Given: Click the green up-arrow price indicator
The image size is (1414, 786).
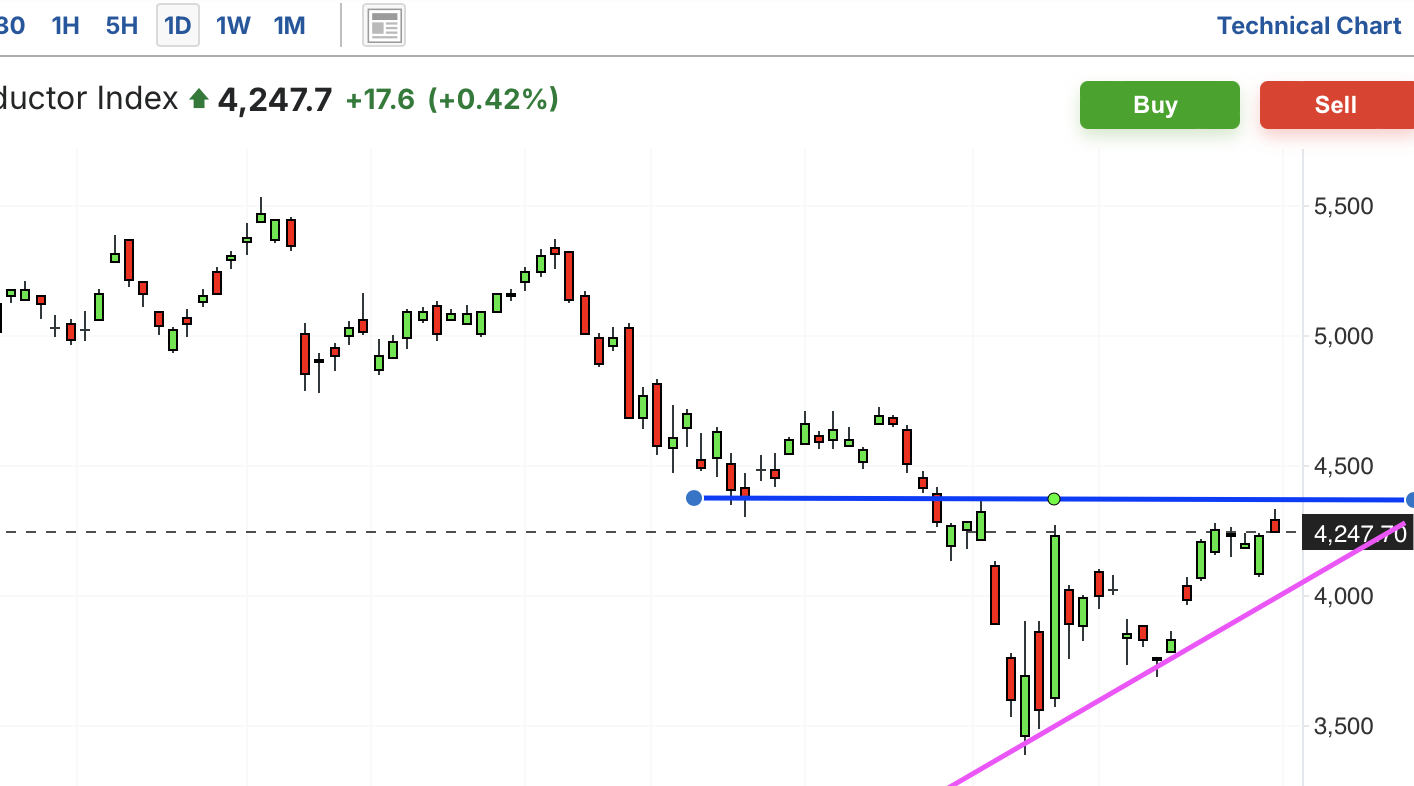Looking at the screenshot, I should point(198,99).
